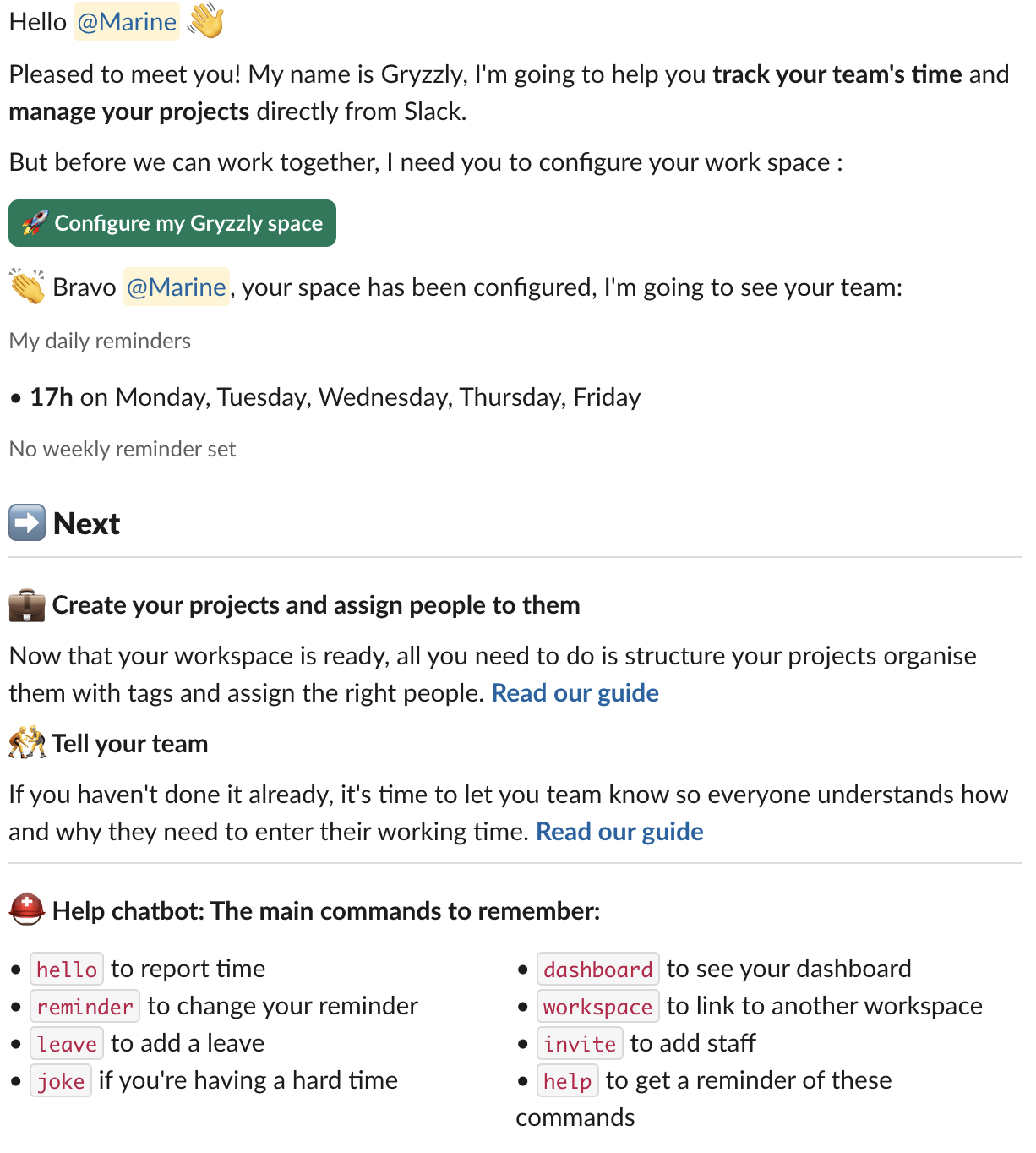Click the joke command code tag

(x=61, y=1080)
